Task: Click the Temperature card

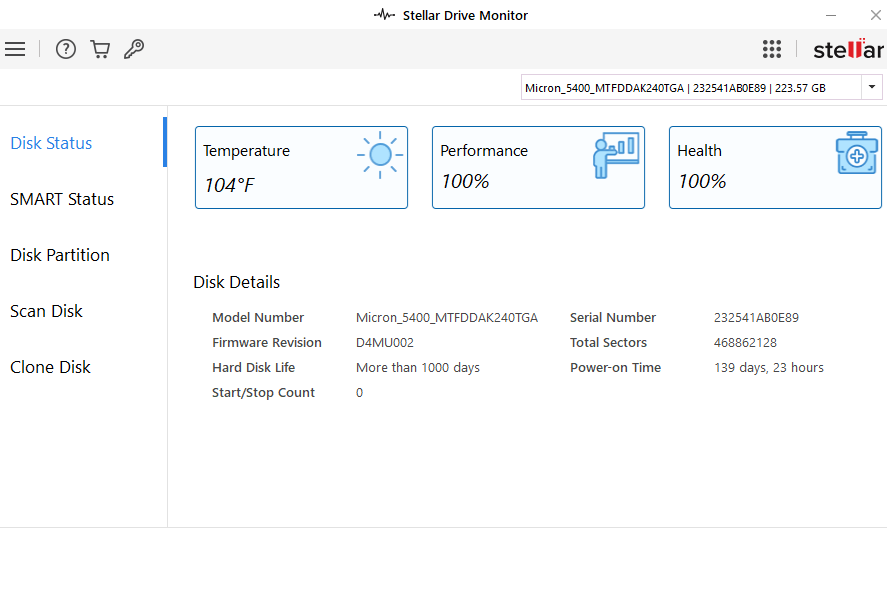Action: coord(302,167)
